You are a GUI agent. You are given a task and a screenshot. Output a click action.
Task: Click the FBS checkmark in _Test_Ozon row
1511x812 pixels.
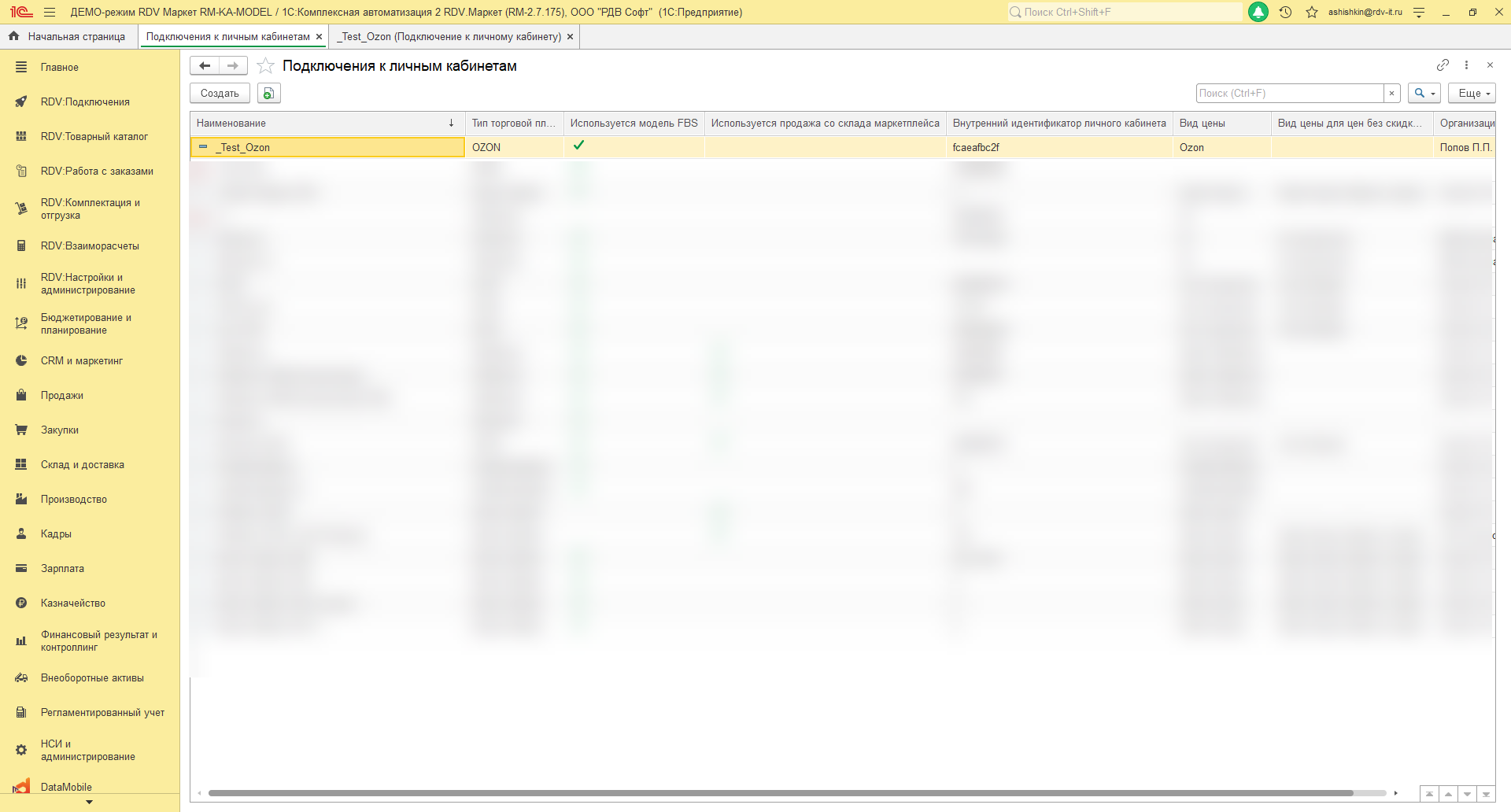tap(578, 146)
